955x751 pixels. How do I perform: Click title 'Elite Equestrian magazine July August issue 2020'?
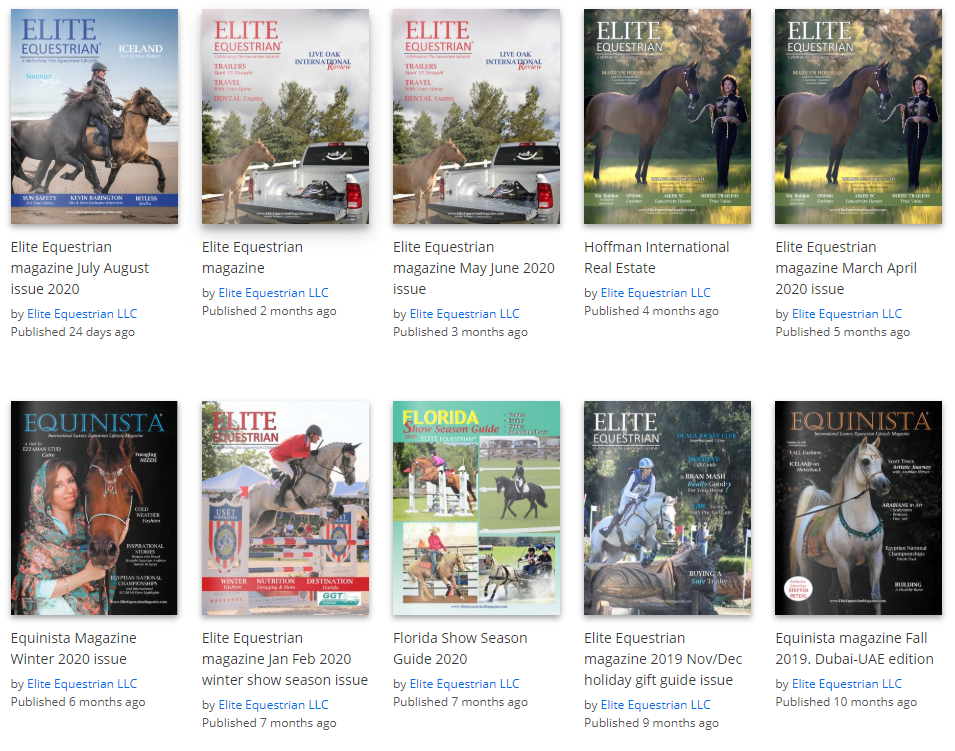click(80, 268)
